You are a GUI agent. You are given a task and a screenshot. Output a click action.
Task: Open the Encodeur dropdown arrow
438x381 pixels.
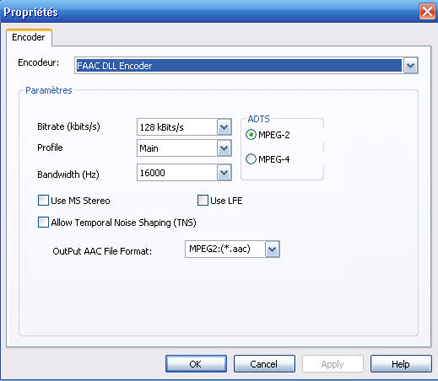(x=410, y=66)
